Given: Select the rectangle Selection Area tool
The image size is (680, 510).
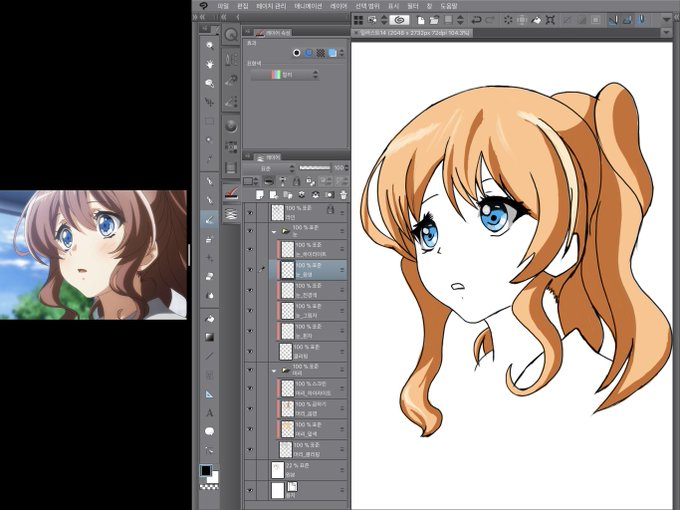Looking at the screenshot, I should coord(210,121).
